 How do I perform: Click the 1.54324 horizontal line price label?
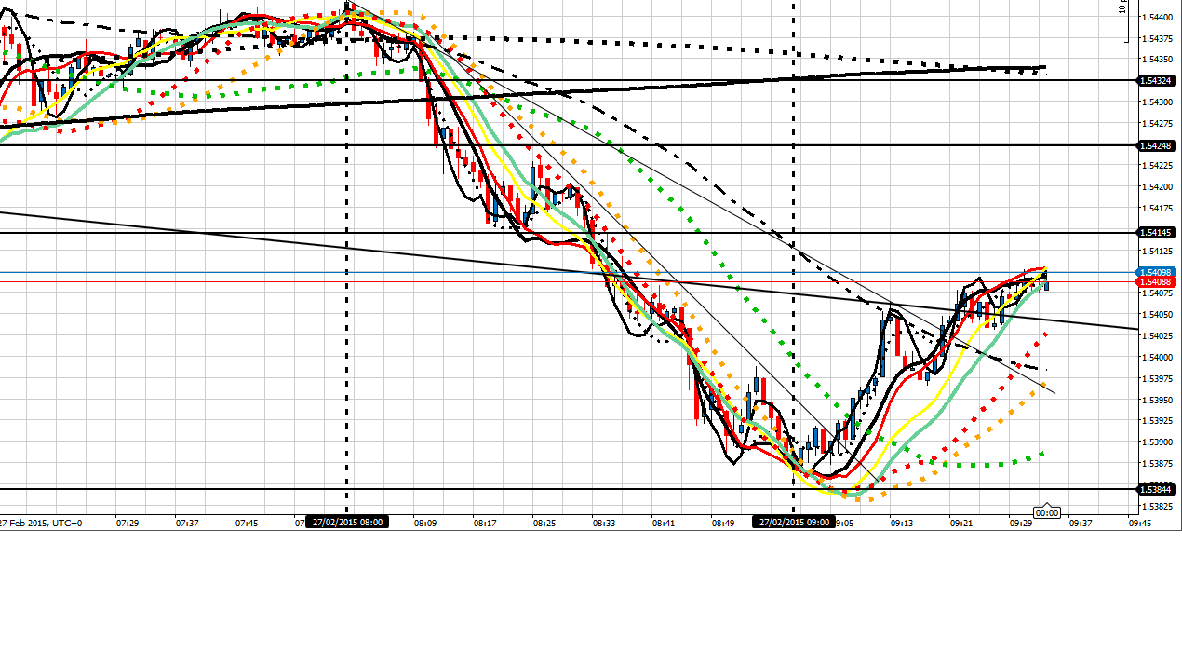coord(1158,80)
